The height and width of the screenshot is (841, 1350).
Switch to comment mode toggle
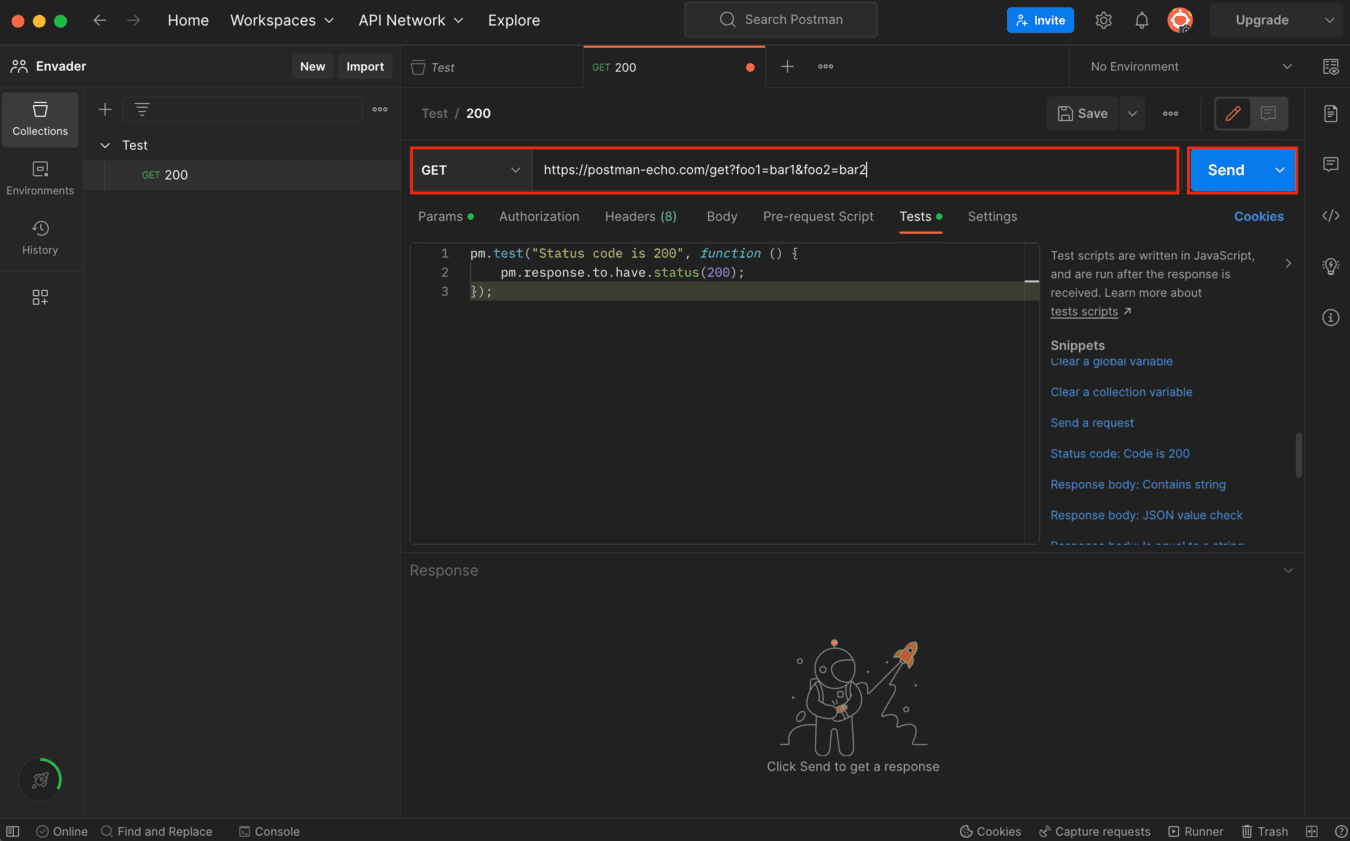[1268, 114]
